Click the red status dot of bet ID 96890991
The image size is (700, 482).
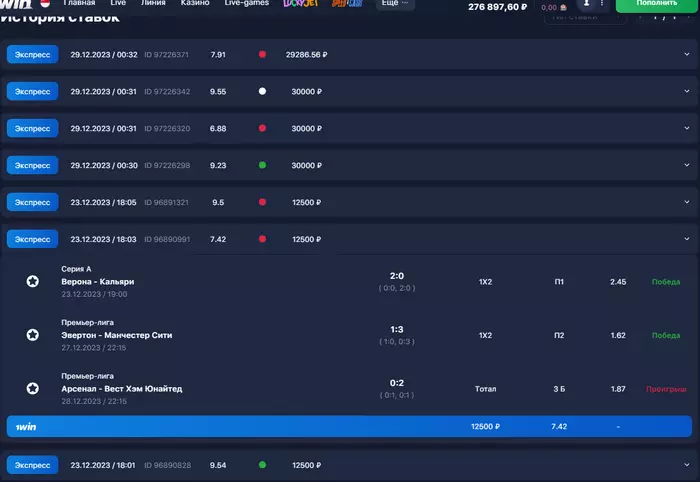(x=262, y=239)
